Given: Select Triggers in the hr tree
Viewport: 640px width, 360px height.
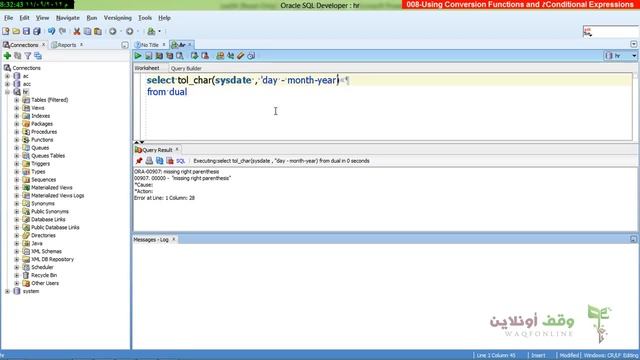Looking at the screenshot, I should pos(40,164).
